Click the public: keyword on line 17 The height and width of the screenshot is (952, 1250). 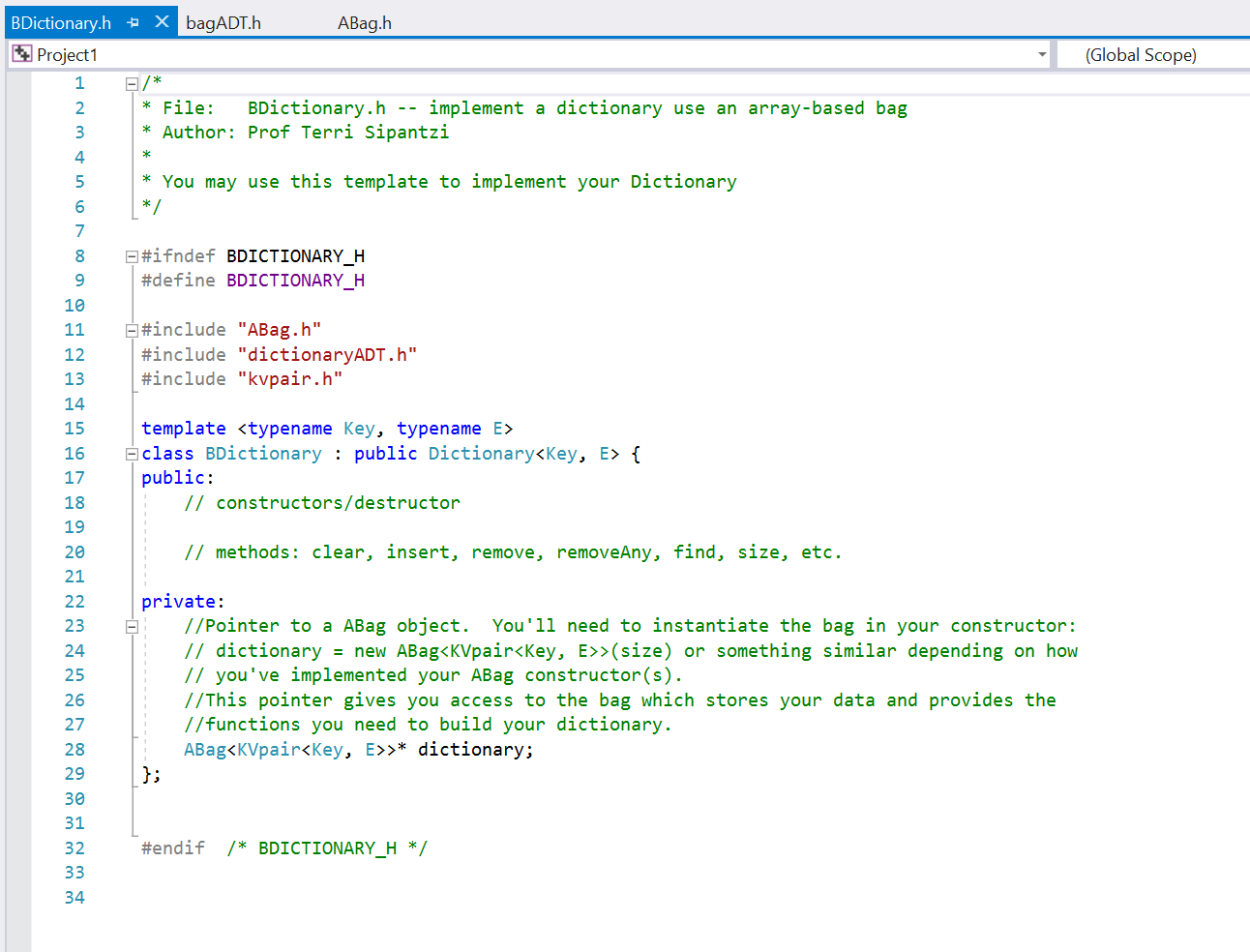coord(178,478)
